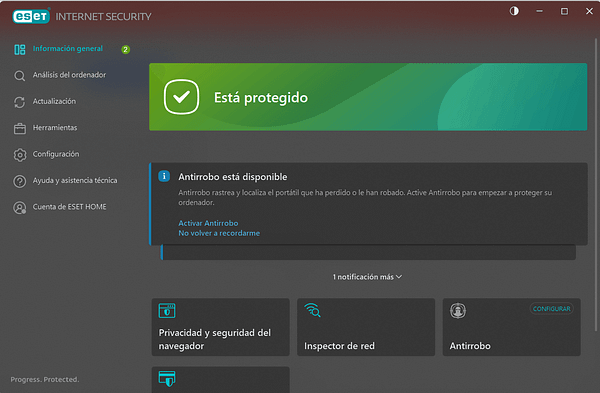The width and height of the screenshot is (600, 393).
Task: Go to the Actualización section
Action: pos(54,101)
